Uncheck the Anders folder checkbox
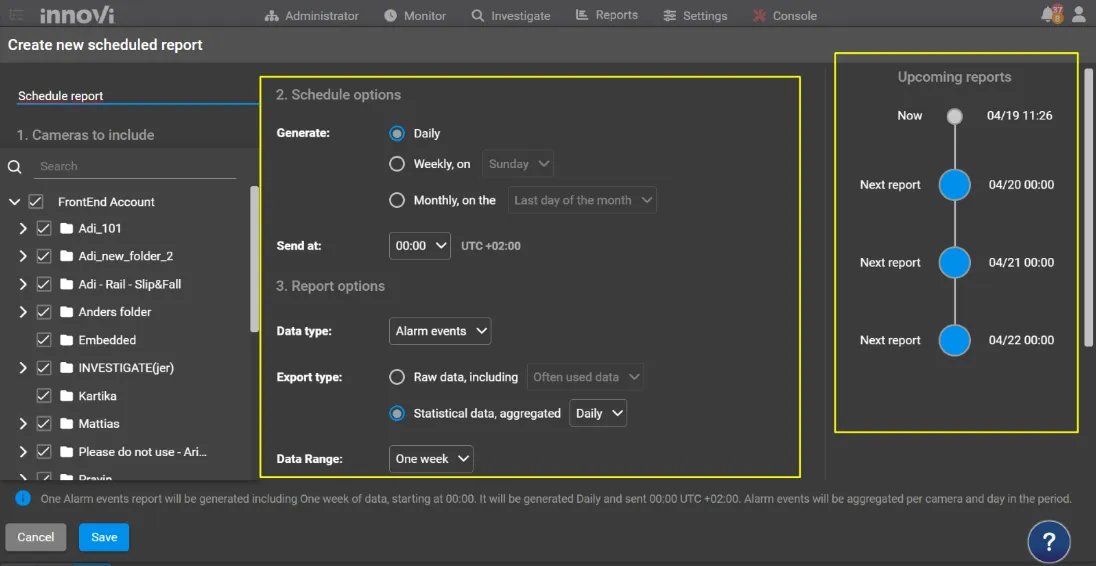 [44, 312]
